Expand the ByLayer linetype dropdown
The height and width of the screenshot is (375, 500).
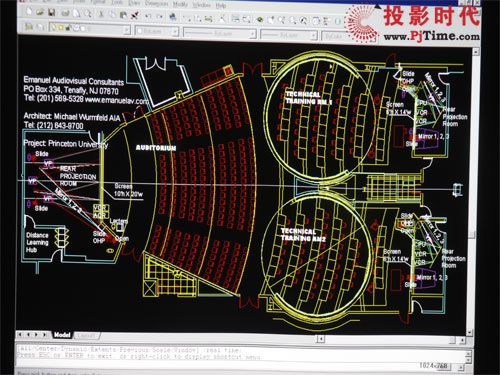coord(253,34)
